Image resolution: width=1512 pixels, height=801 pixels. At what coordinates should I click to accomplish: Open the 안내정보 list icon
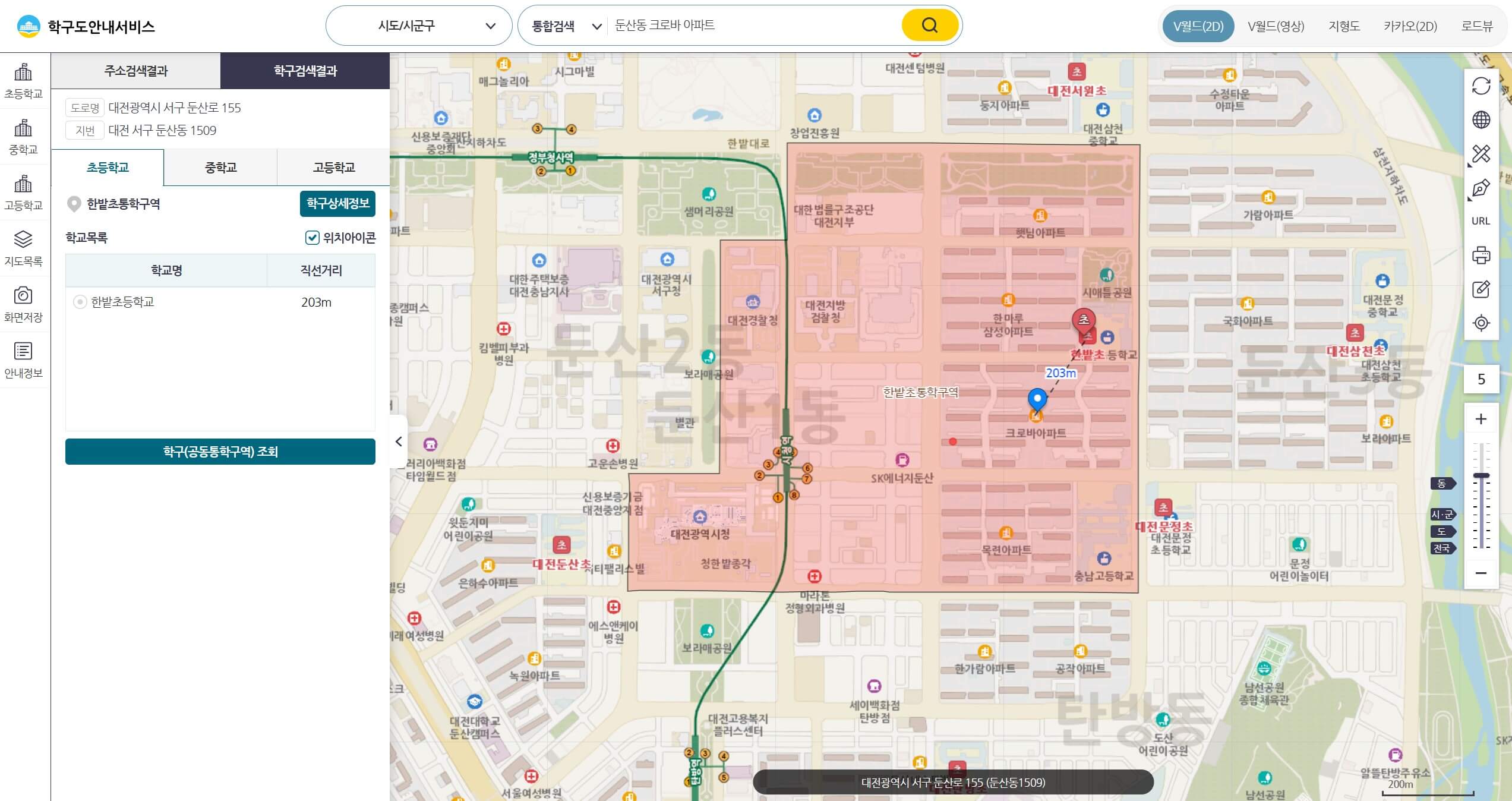23,359
